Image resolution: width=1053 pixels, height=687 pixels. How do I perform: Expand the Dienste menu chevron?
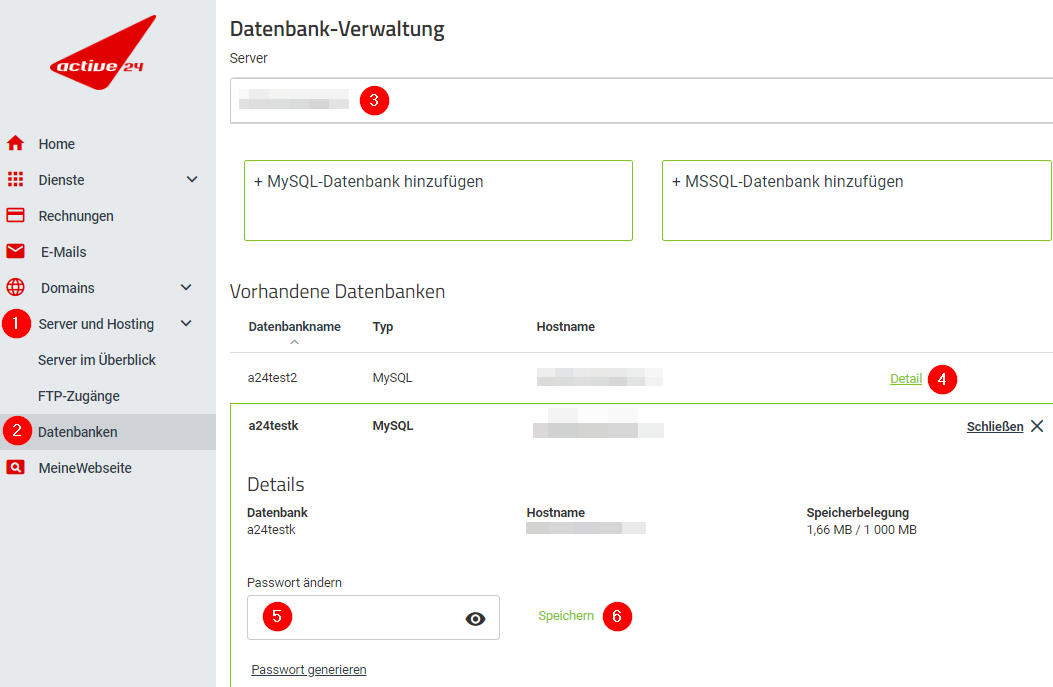pyautogui.click(x=192, y=180)
